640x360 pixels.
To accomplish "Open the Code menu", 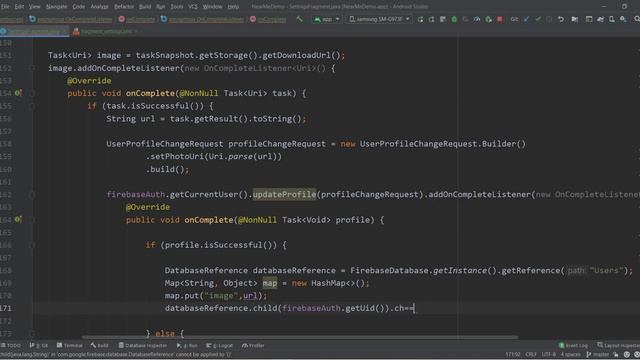I will point(79,7).
